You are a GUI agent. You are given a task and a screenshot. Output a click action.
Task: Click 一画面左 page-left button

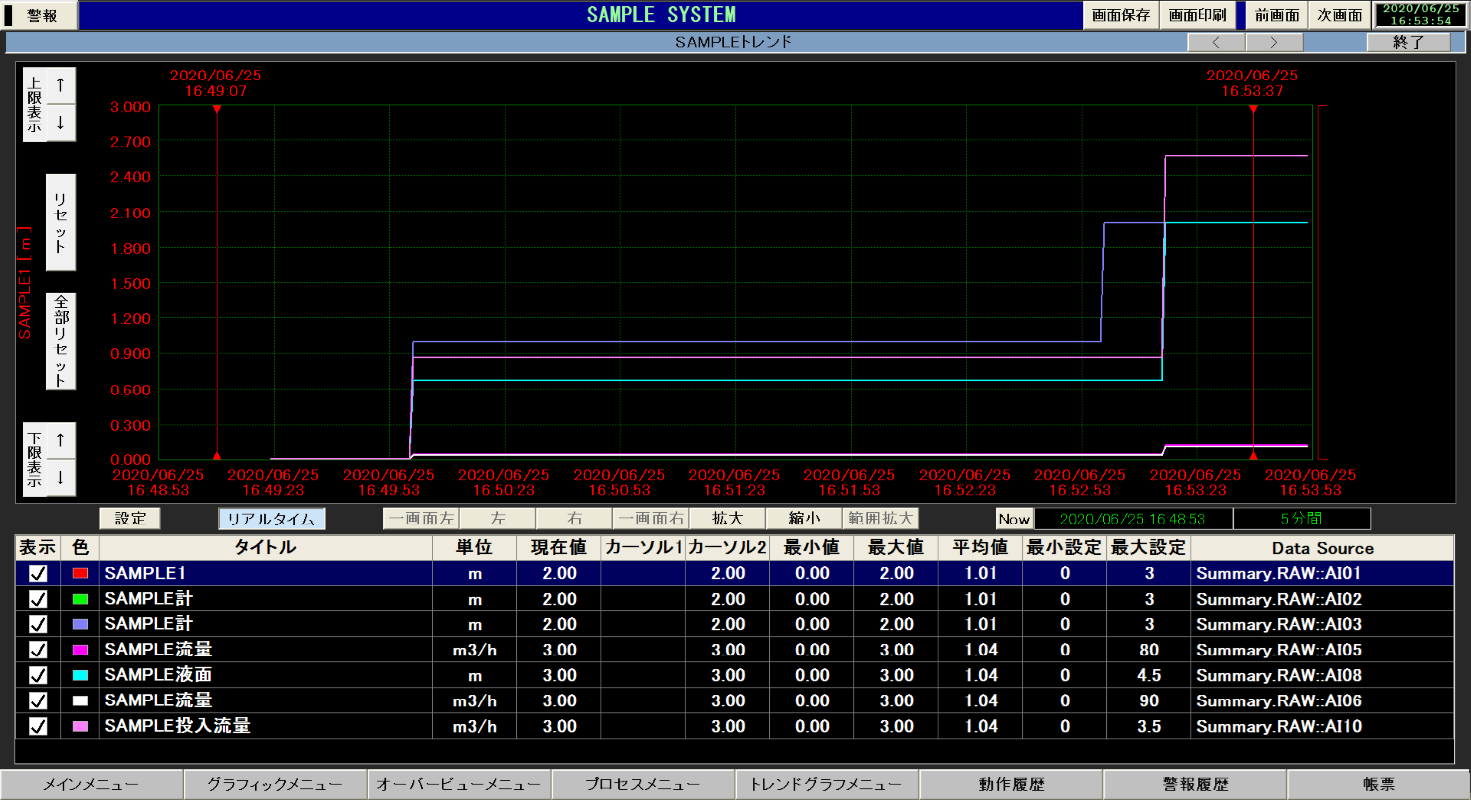click(421, 518)
